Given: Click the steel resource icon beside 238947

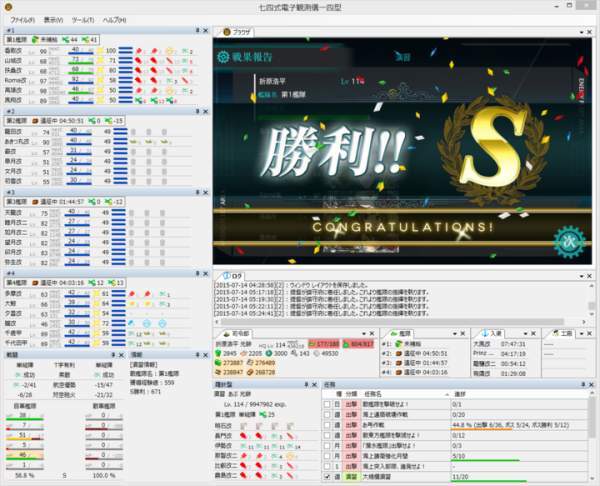Looking at the screenshot, I should (218, 372).
